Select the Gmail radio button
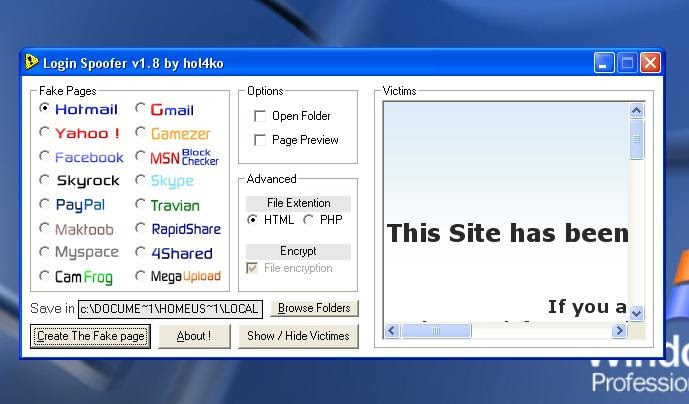Viewport: 689px width, 404px height. pyautogui.click(x=140, y=108)
